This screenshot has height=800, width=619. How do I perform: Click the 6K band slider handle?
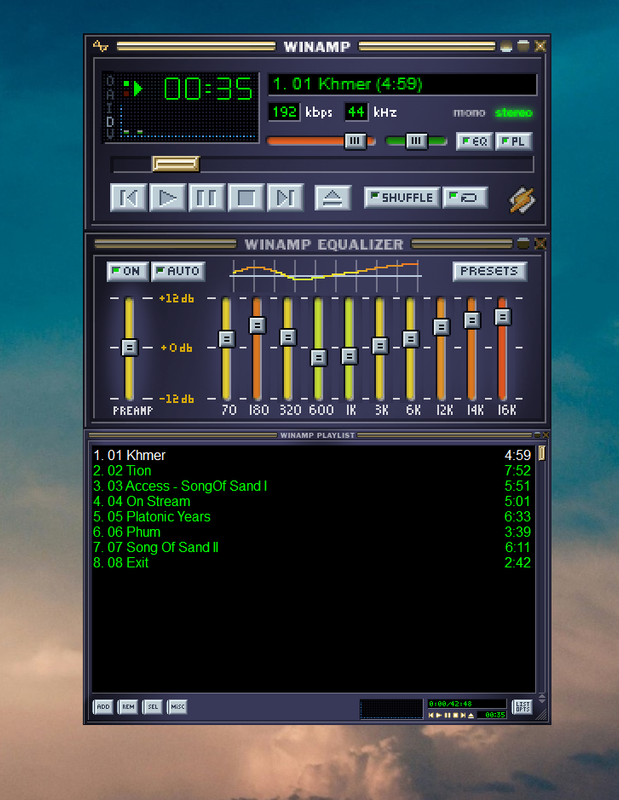pyautogui.click(x=411, y=339)
